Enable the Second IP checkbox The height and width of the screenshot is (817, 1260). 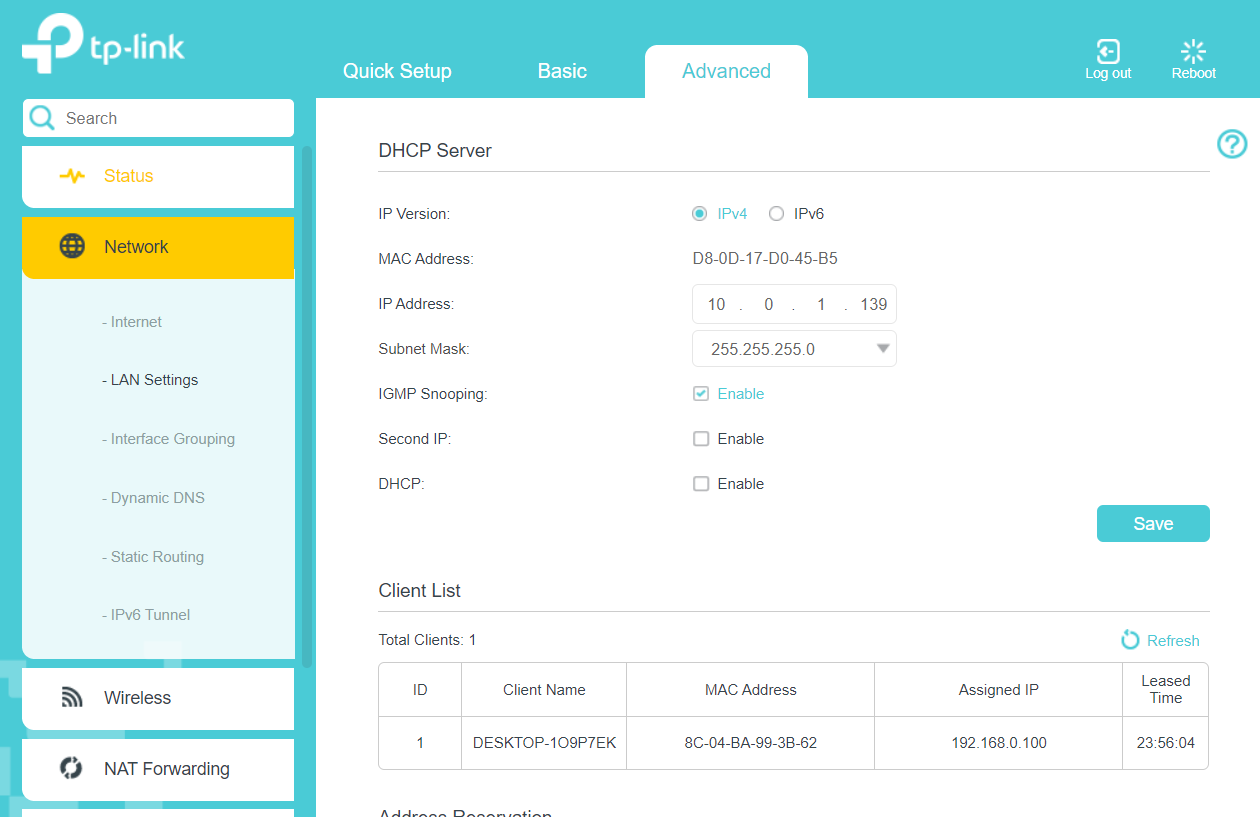click(701, 439)
